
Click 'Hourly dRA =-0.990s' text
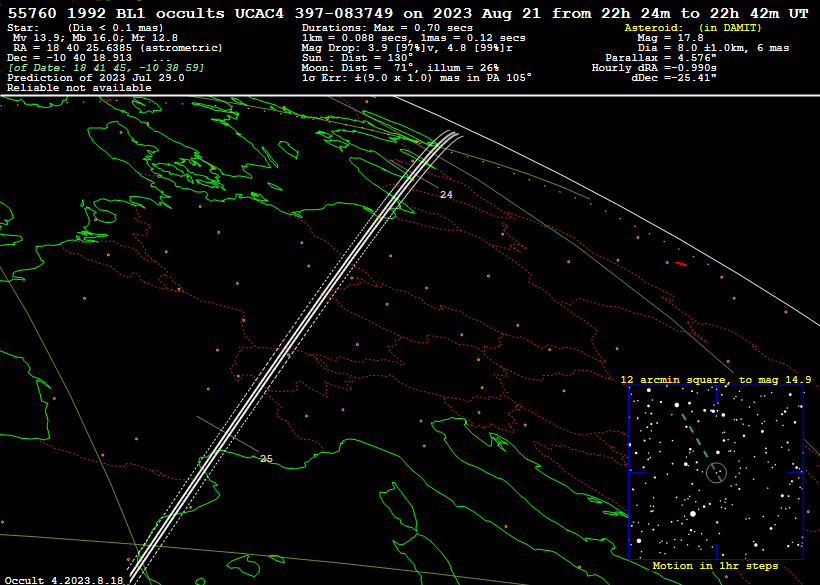[x=654, y=67]
